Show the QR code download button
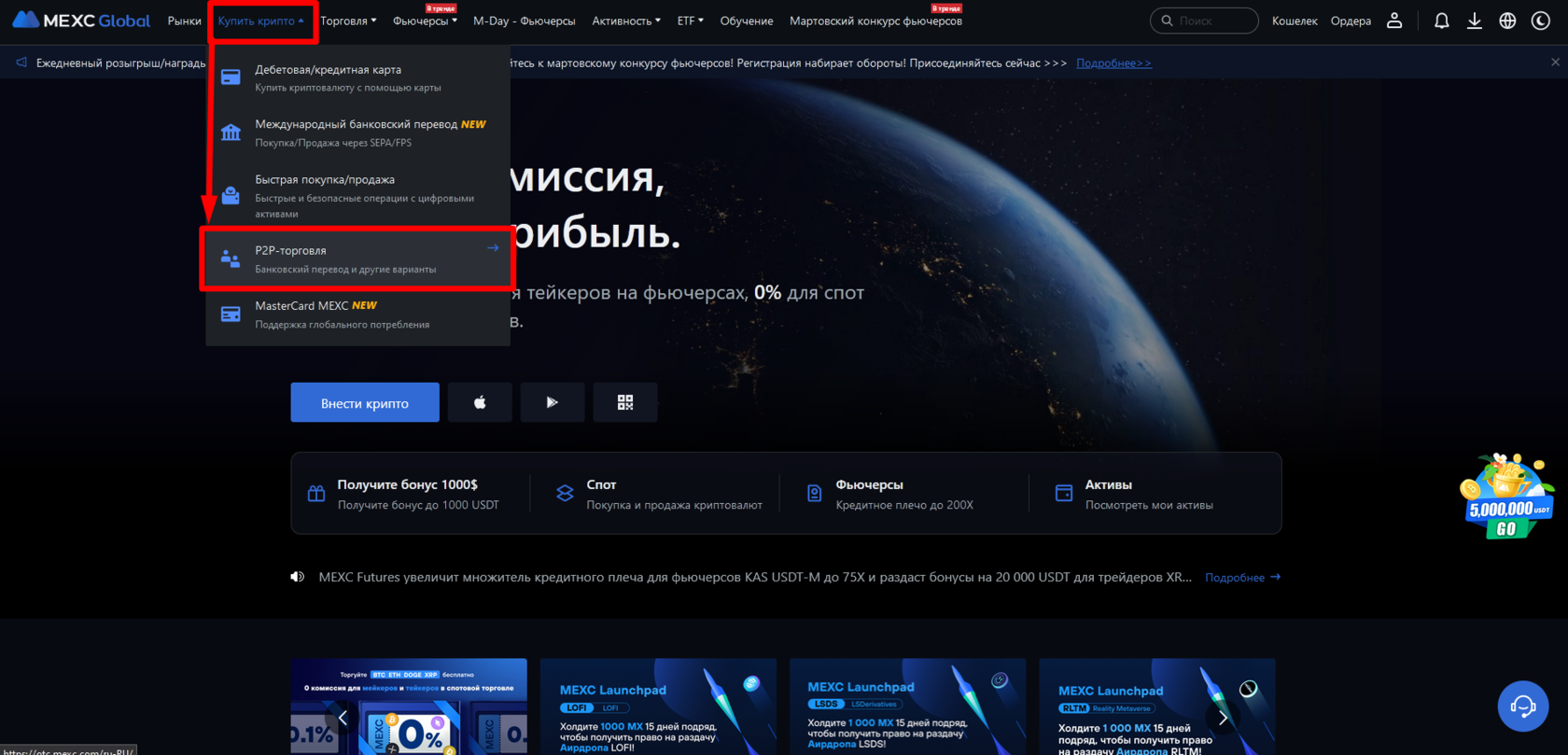The width and height of the screenshot is (1568, 755). (x=625, y=402)
